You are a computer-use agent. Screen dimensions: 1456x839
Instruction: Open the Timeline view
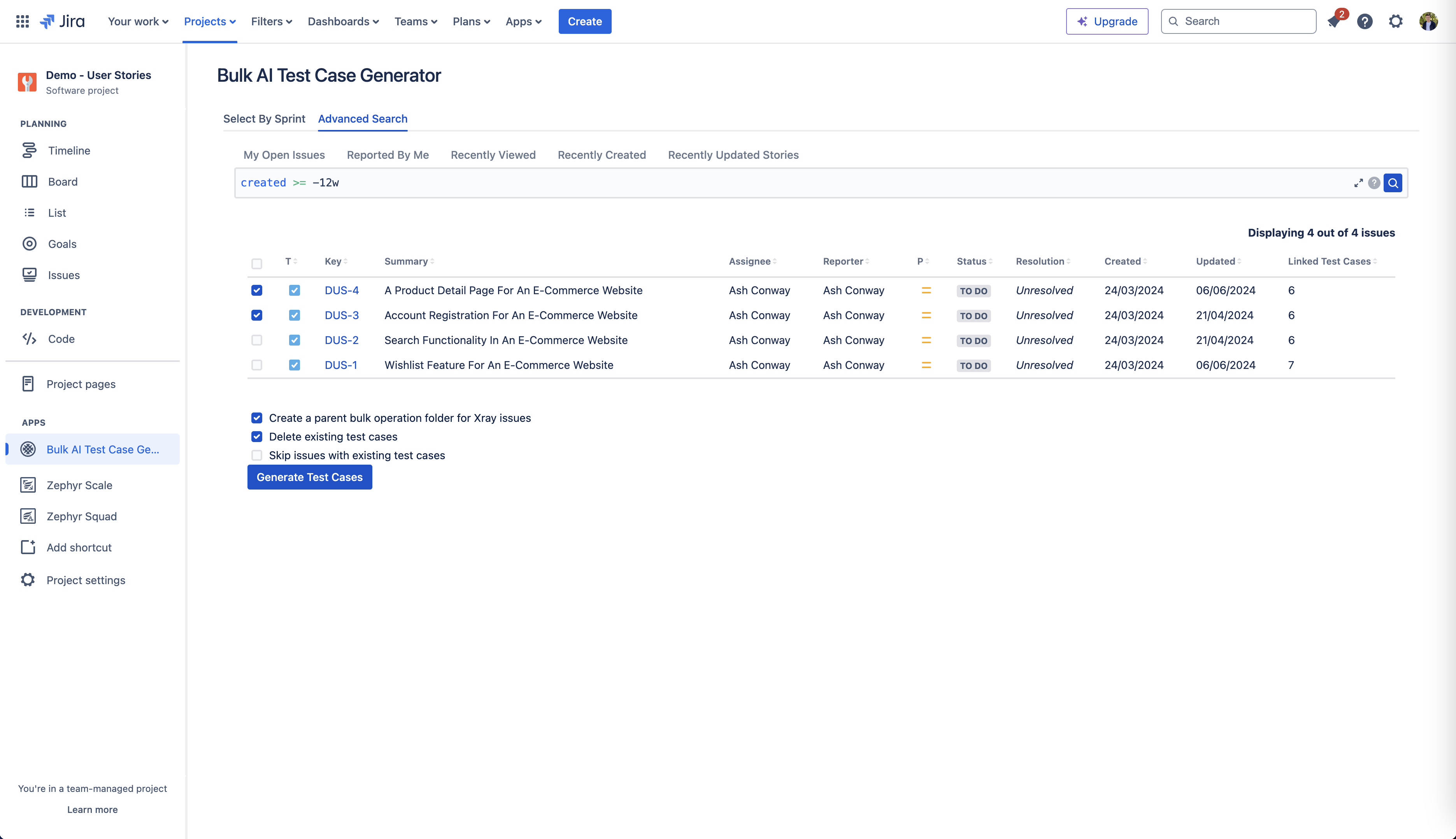pyautogui.click(x=68, y=150)
